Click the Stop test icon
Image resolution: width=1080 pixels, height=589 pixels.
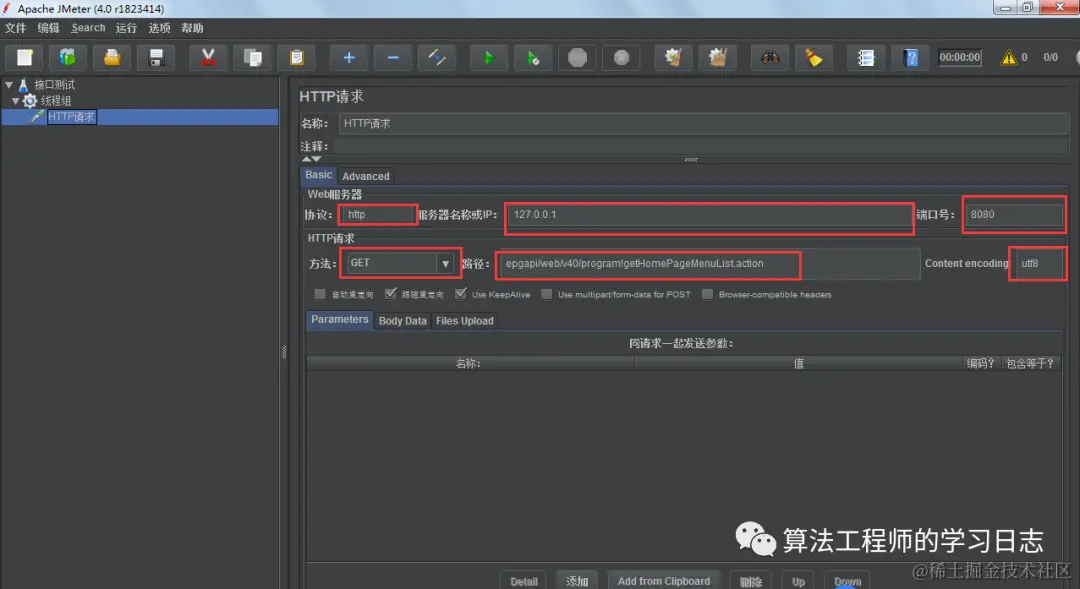(x=577, y=58)
